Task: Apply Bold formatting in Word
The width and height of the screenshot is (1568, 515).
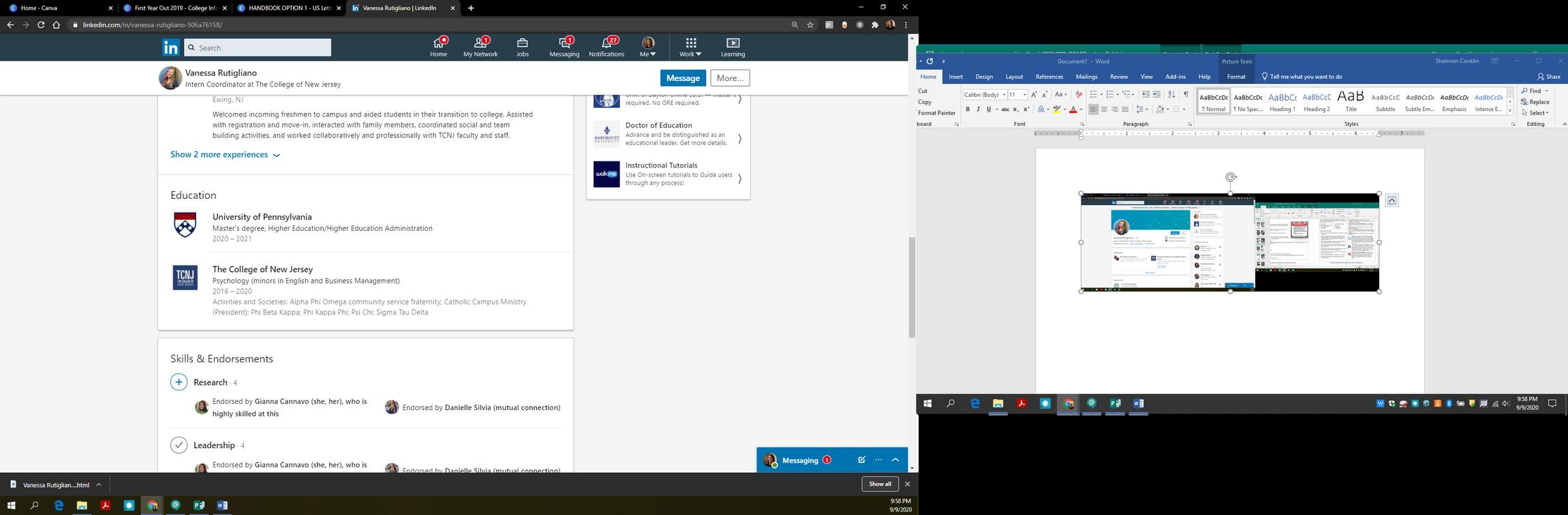Action: coord(968,109)
